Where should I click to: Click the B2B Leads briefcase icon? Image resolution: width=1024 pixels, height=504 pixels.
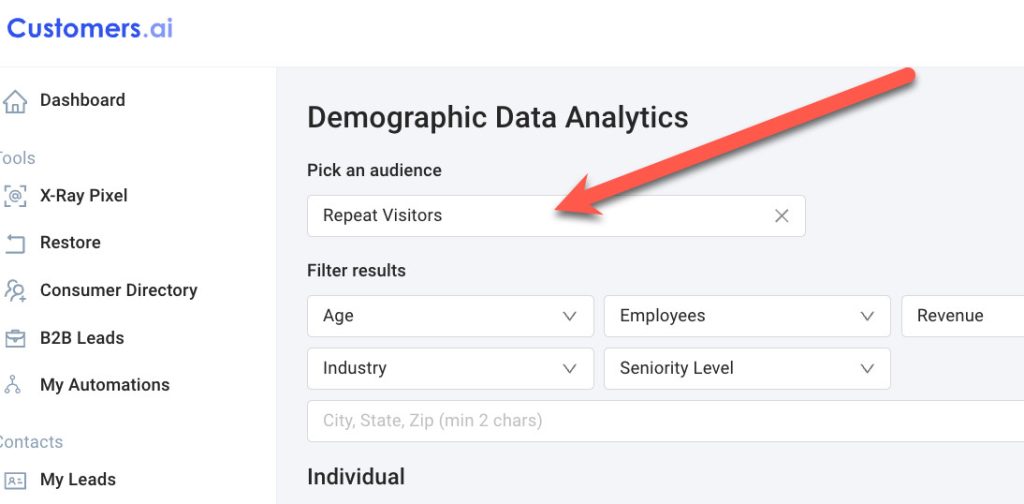coord(14,338)
